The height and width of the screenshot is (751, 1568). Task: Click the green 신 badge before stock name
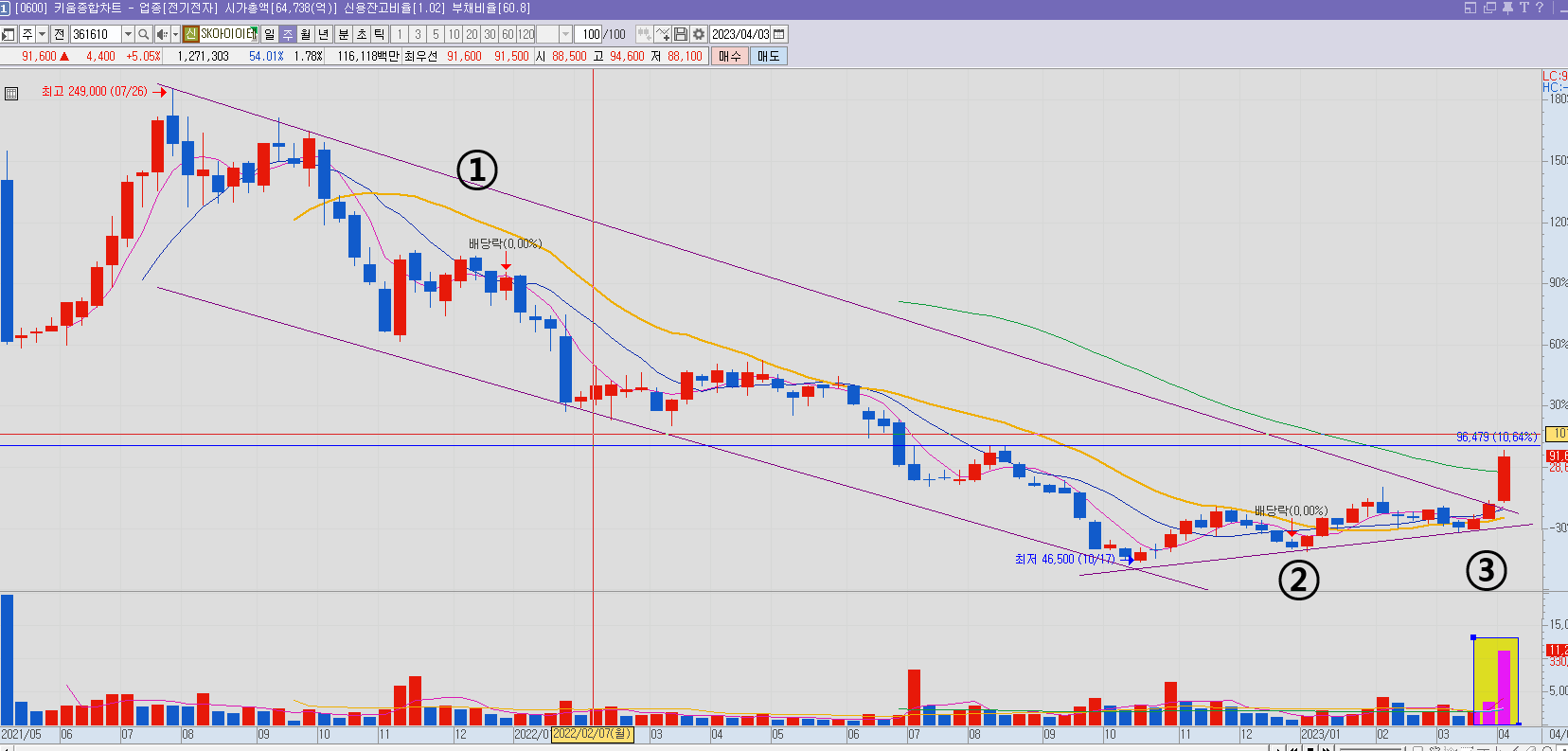tap(190, 34)
